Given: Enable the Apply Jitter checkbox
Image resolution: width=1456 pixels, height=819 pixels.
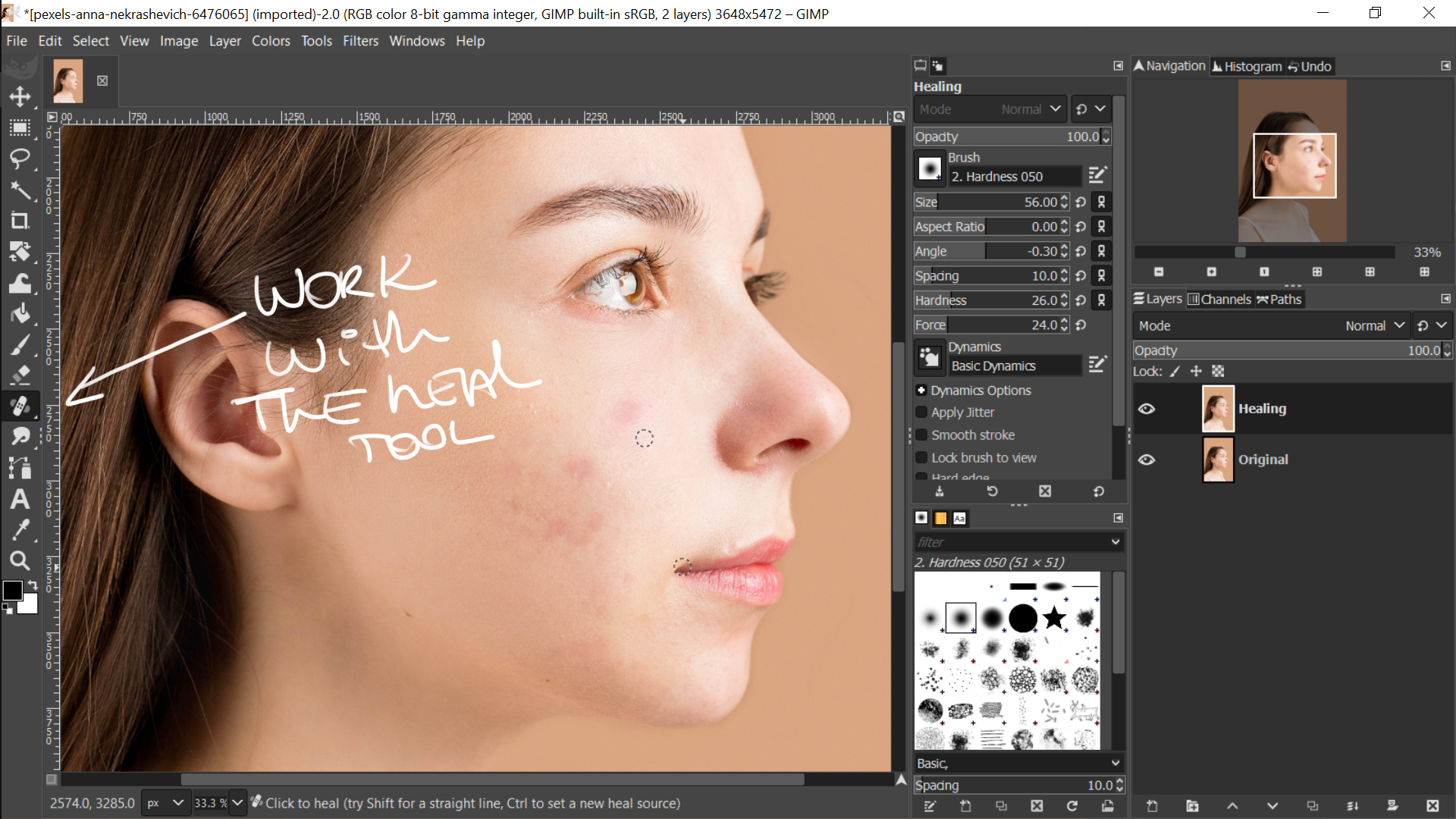Looking at the screenshot, I should tap(921, 413).
